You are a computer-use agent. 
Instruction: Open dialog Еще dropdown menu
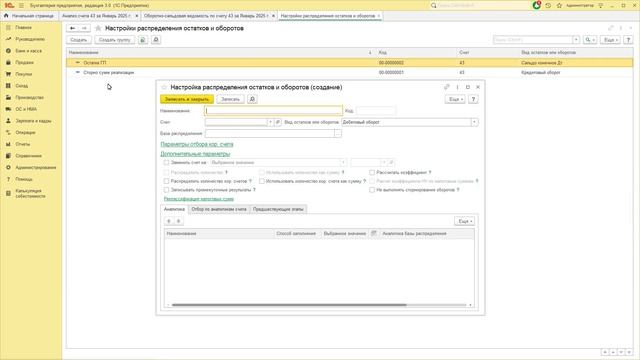[455, 99]
